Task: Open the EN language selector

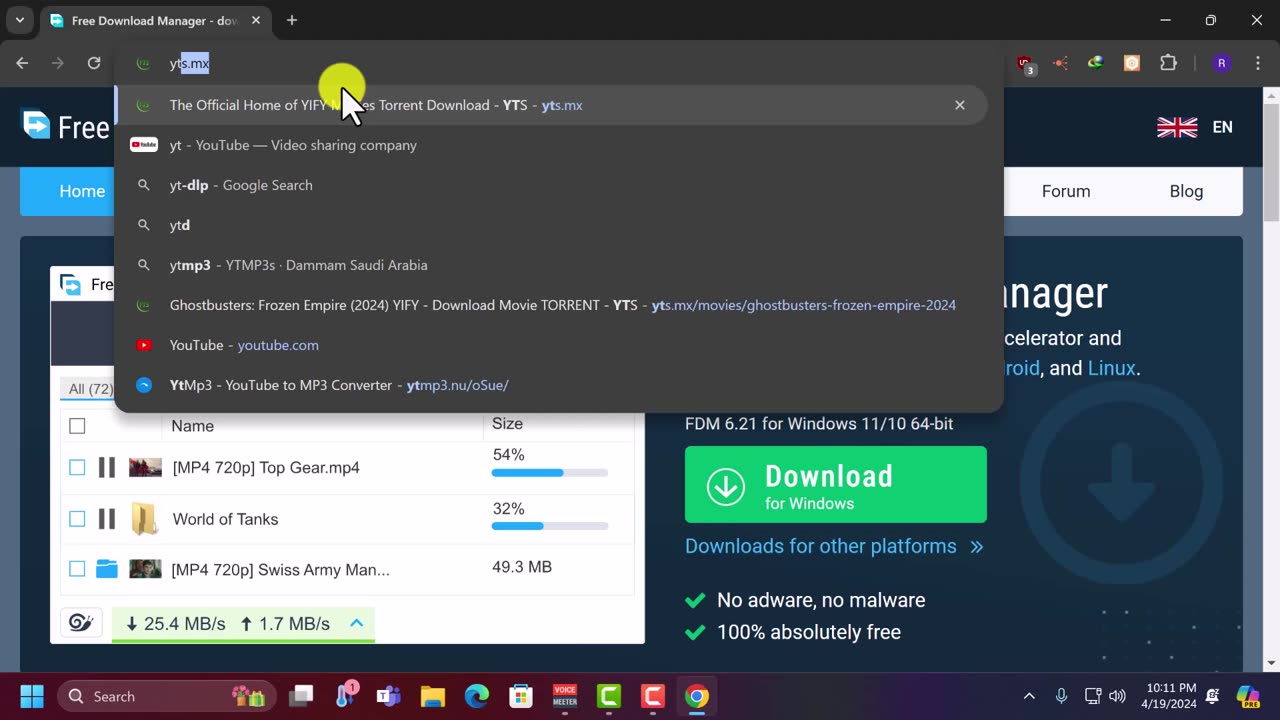Action: (x=1222, y=127)
